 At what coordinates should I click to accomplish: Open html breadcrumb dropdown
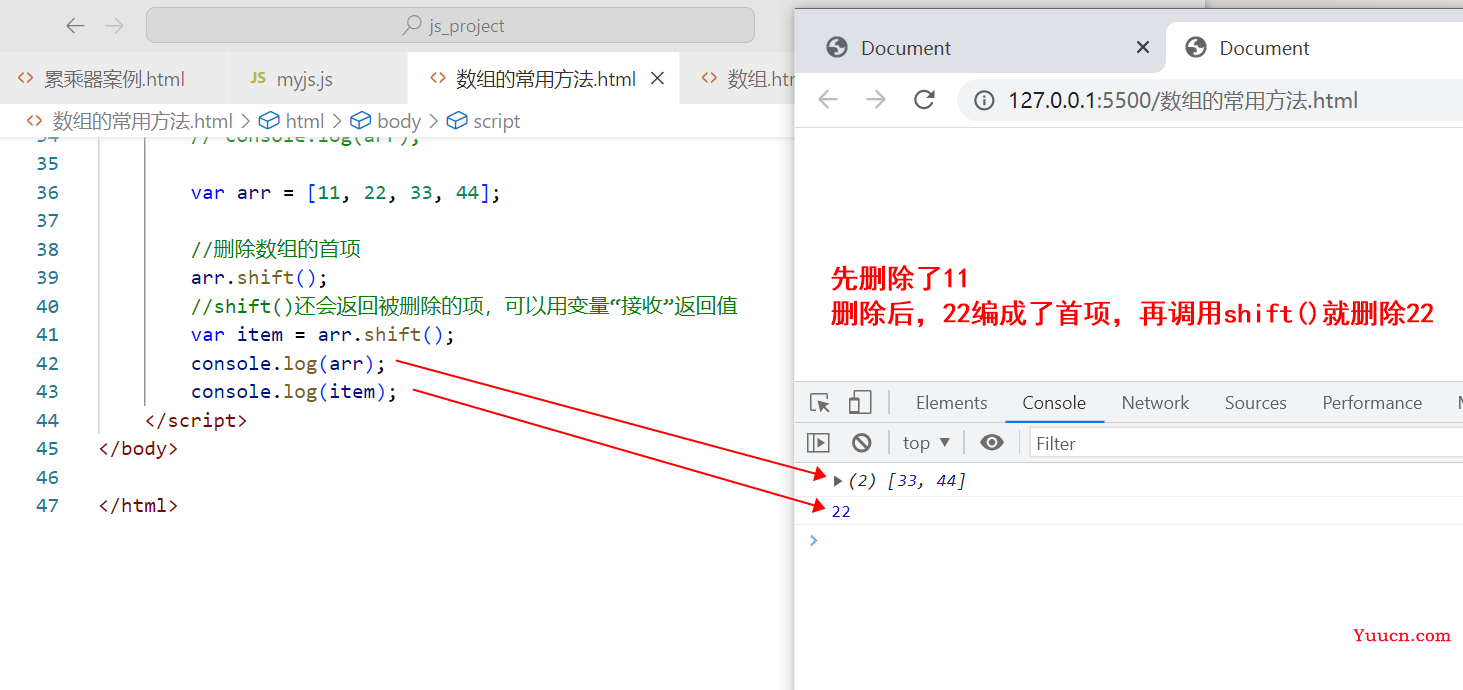coord(292,121)
